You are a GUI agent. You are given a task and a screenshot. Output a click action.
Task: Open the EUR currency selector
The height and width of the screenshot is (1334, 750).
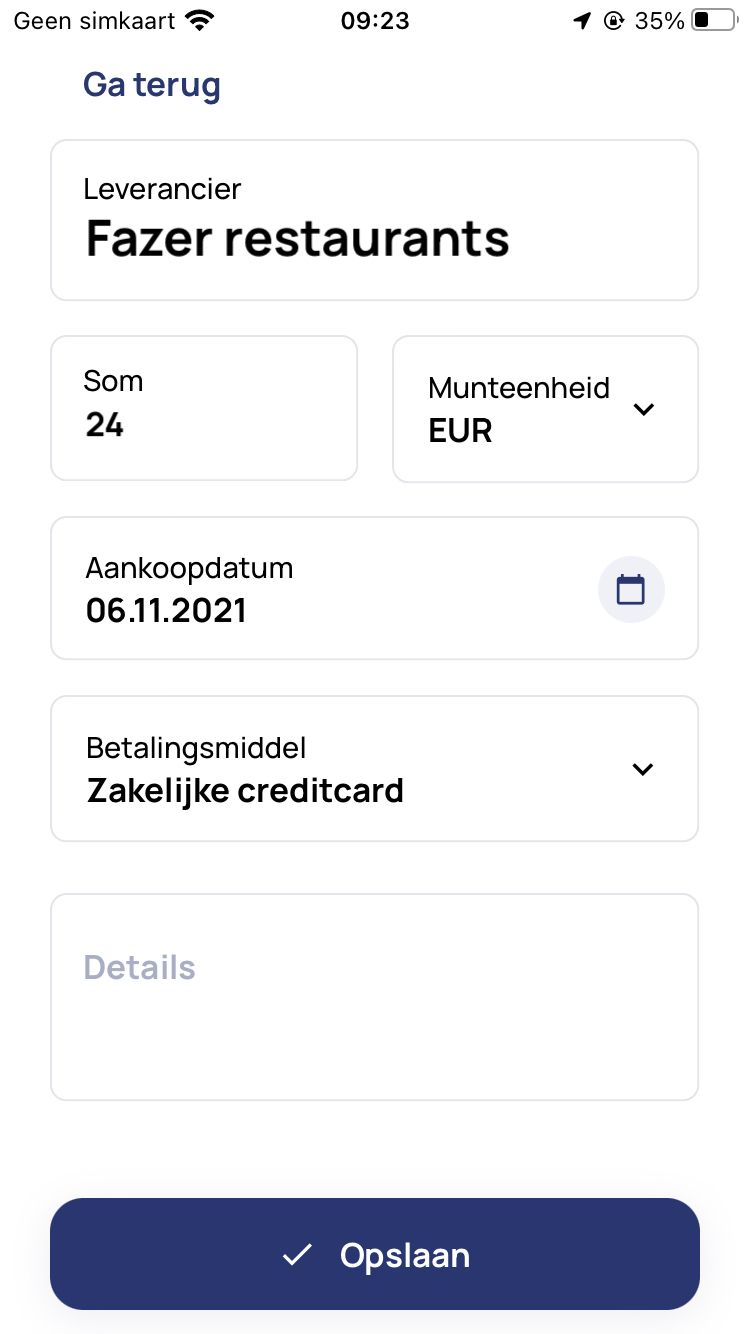pyautogui.click(x=460, y=431)
